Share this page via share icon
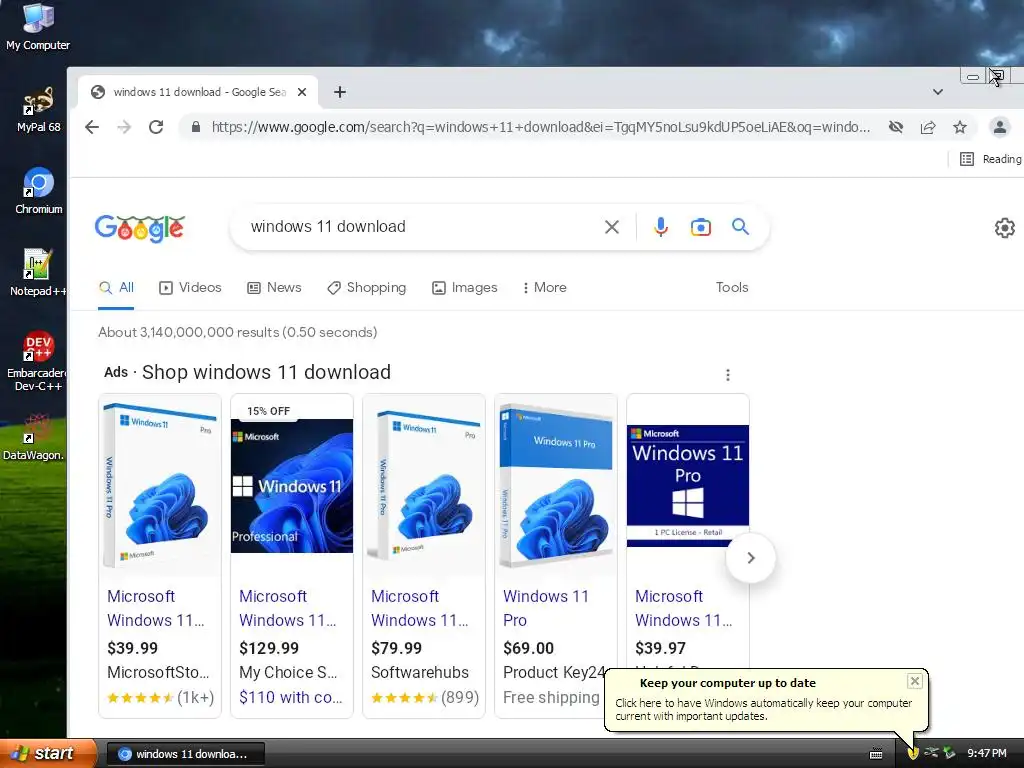 point(928,127)
